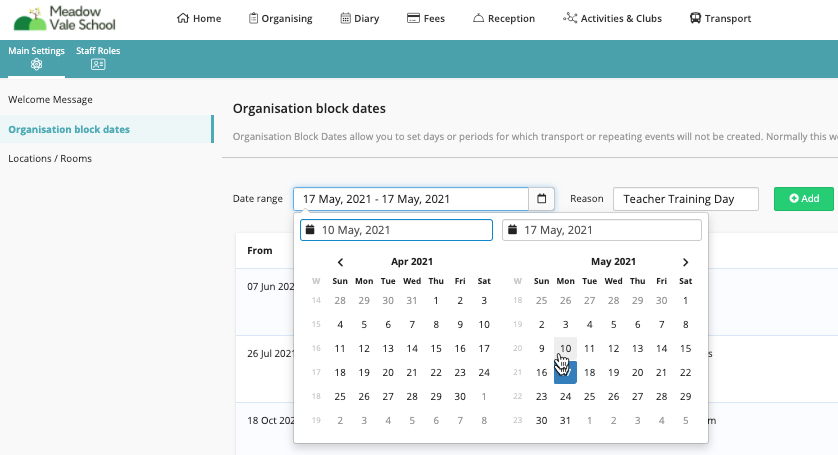Select 30 April in the Apr 2021 calendar
The width and height of the screenshot is (838, 455).
460,397
